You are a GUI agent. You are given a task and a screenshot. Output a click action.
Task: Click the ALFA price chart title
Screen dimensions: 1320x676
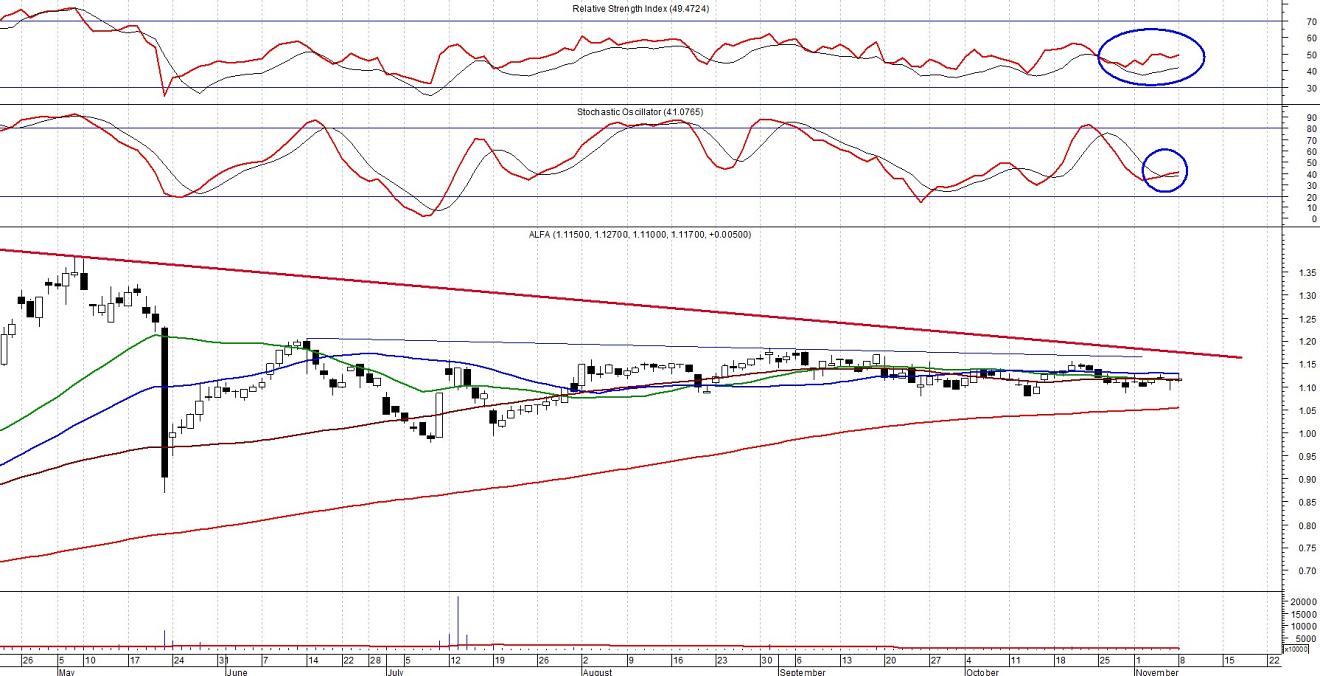pyautogui.click(x=639, y=235)
